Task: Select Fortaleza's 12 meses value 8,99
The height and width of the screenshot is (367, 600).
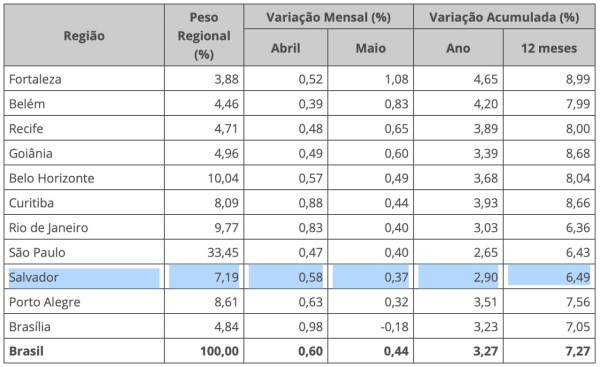Action: pos(578,79)
